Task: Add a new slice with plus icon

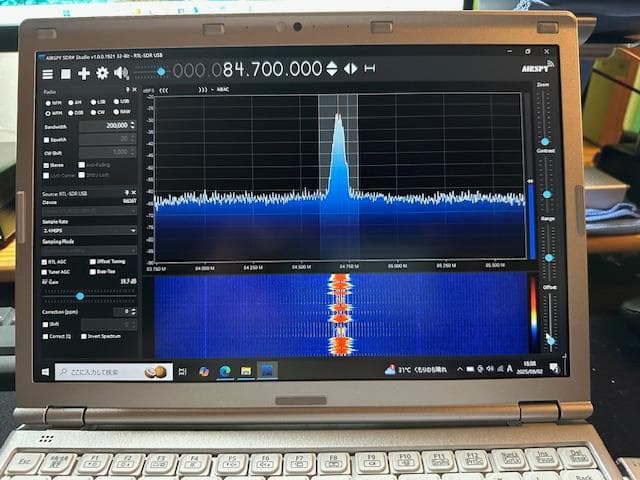Action: pyautogui.click(x=84, y=74)
